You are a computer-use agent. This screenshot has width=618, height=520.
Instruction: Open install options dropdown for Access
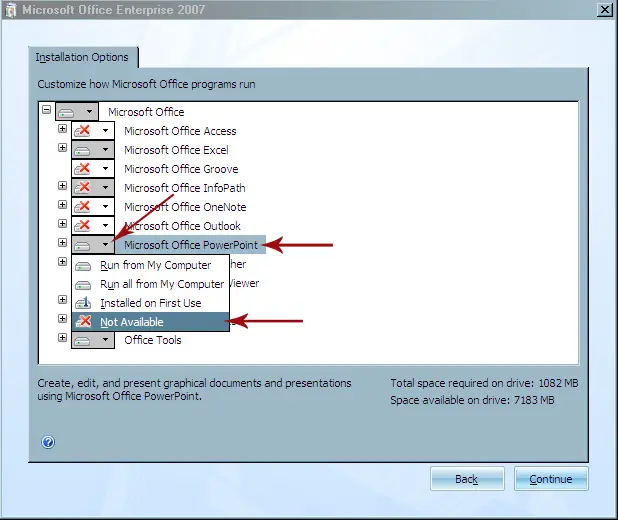[x=105, y=130]
